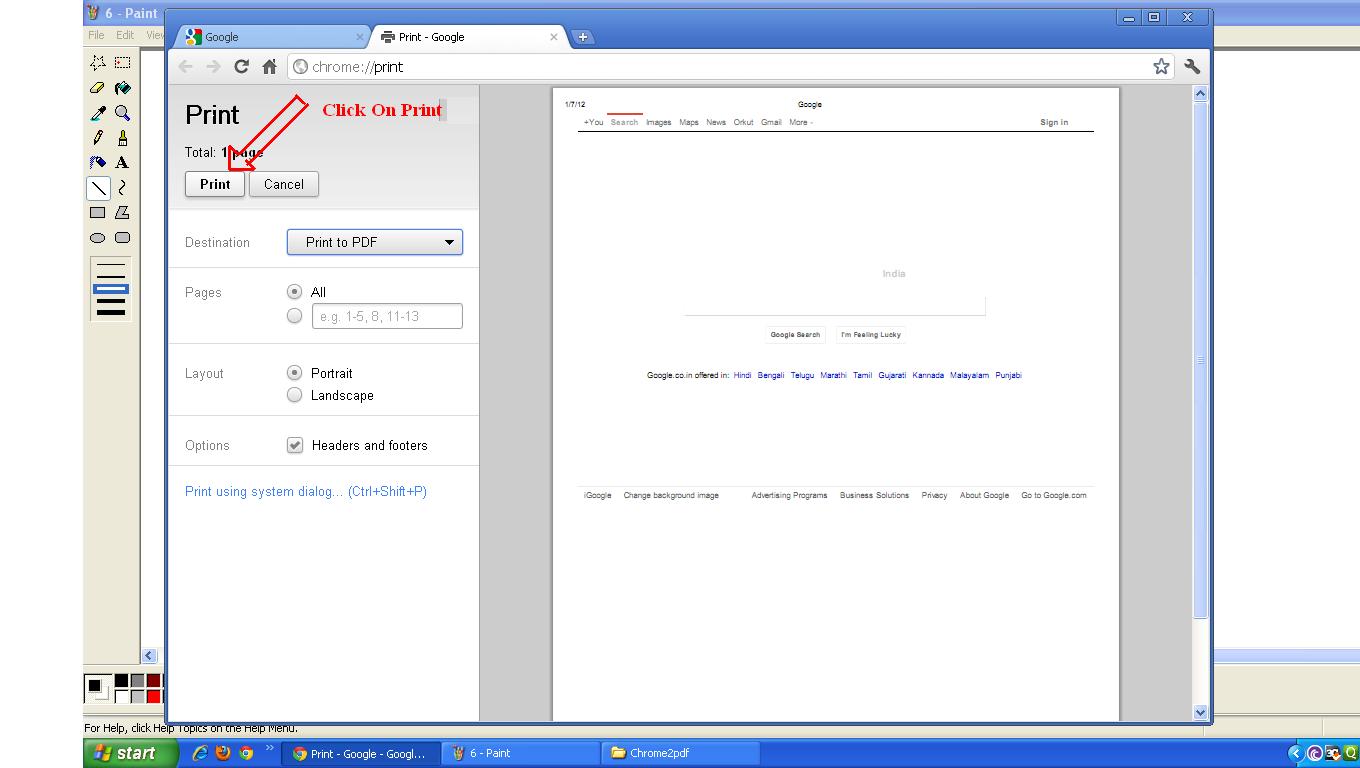The image size is (1360, 768).
Task: Open Chrome's wrench settings menu
Action: [x=1192, y=66]
